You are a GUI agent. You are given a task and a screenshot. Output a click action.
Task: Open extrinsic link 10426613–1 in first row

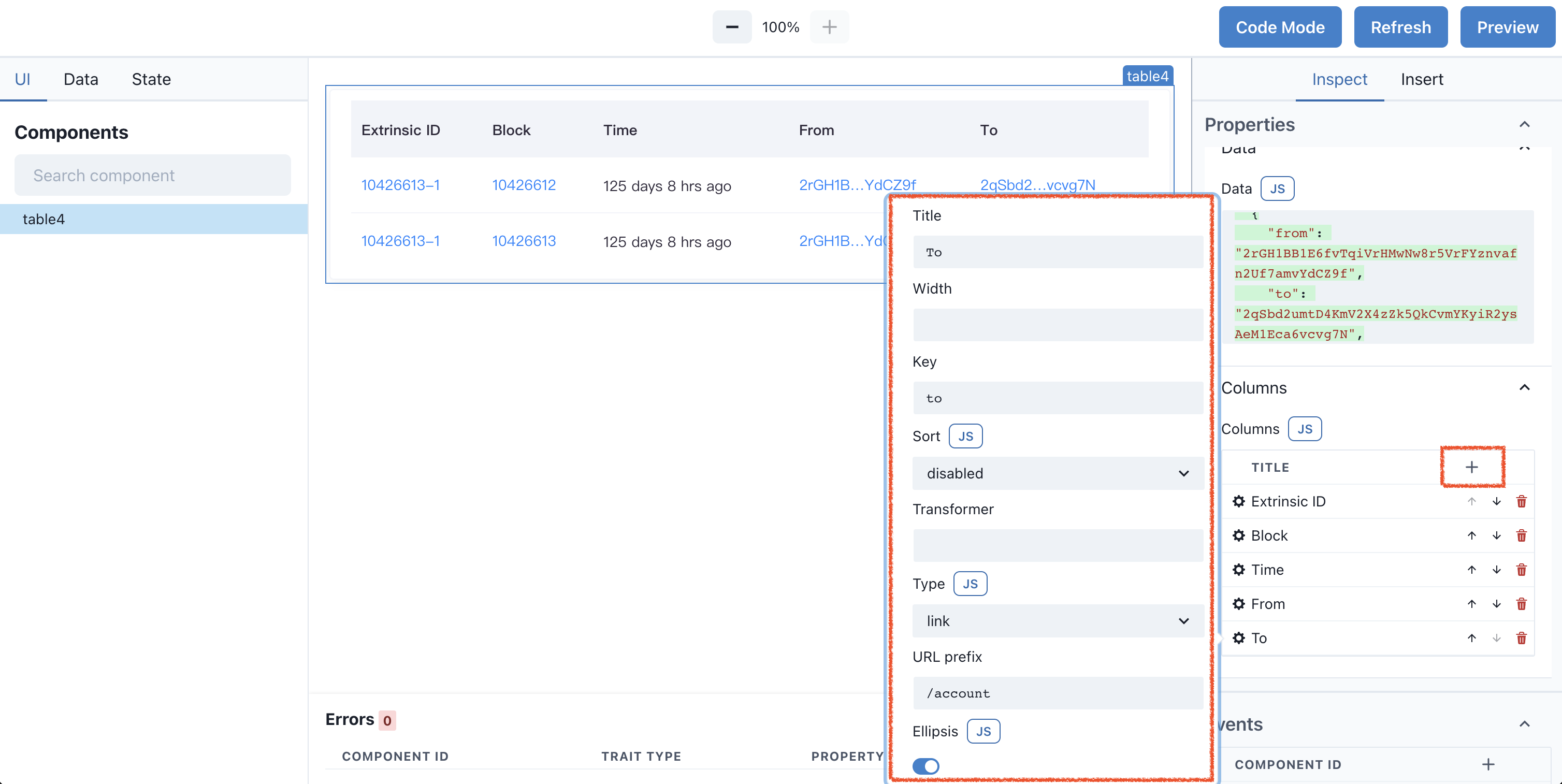400,185
